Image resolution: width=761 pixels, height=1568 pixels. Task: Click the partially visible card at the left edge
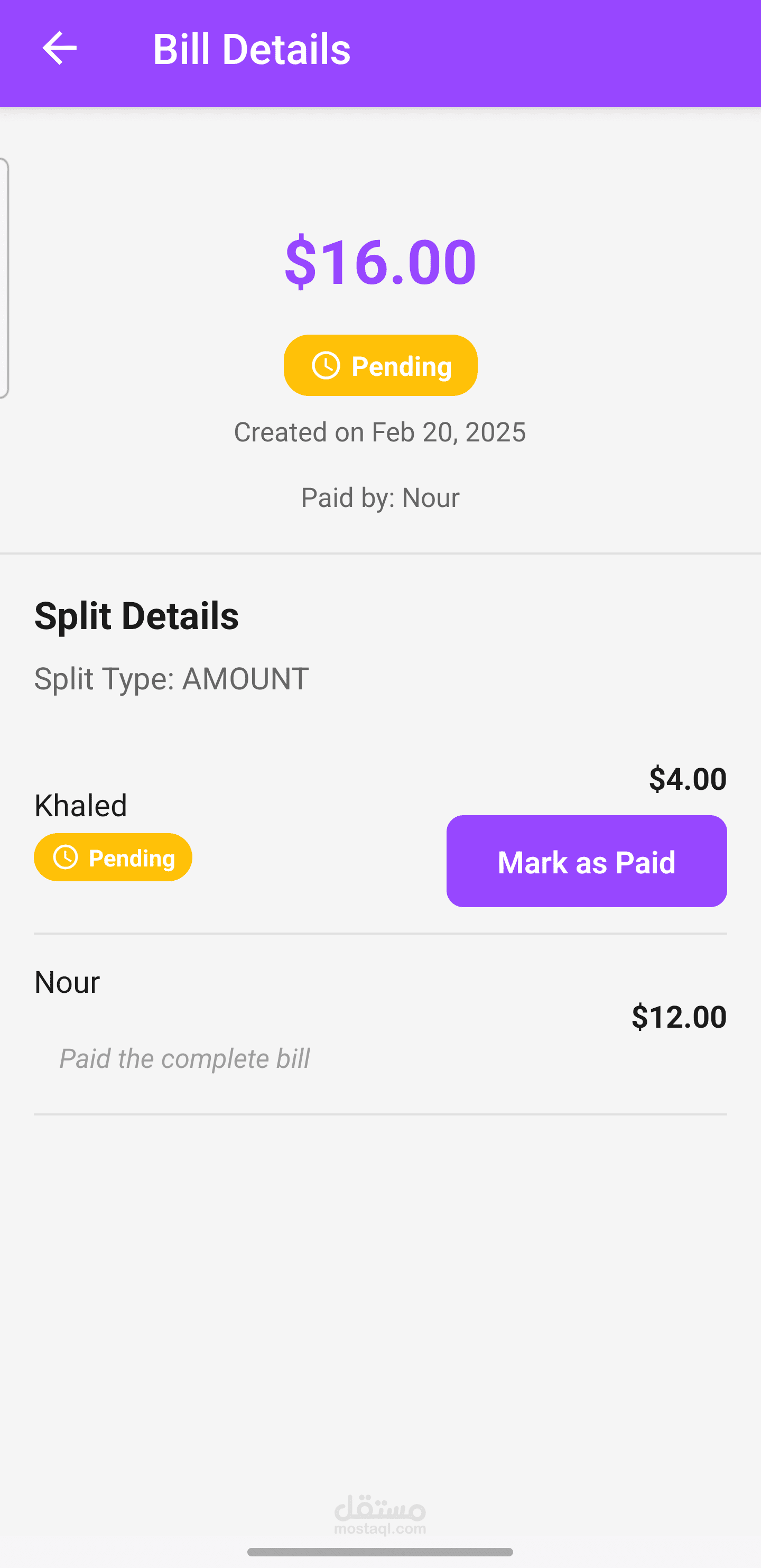tap(4, 278)
